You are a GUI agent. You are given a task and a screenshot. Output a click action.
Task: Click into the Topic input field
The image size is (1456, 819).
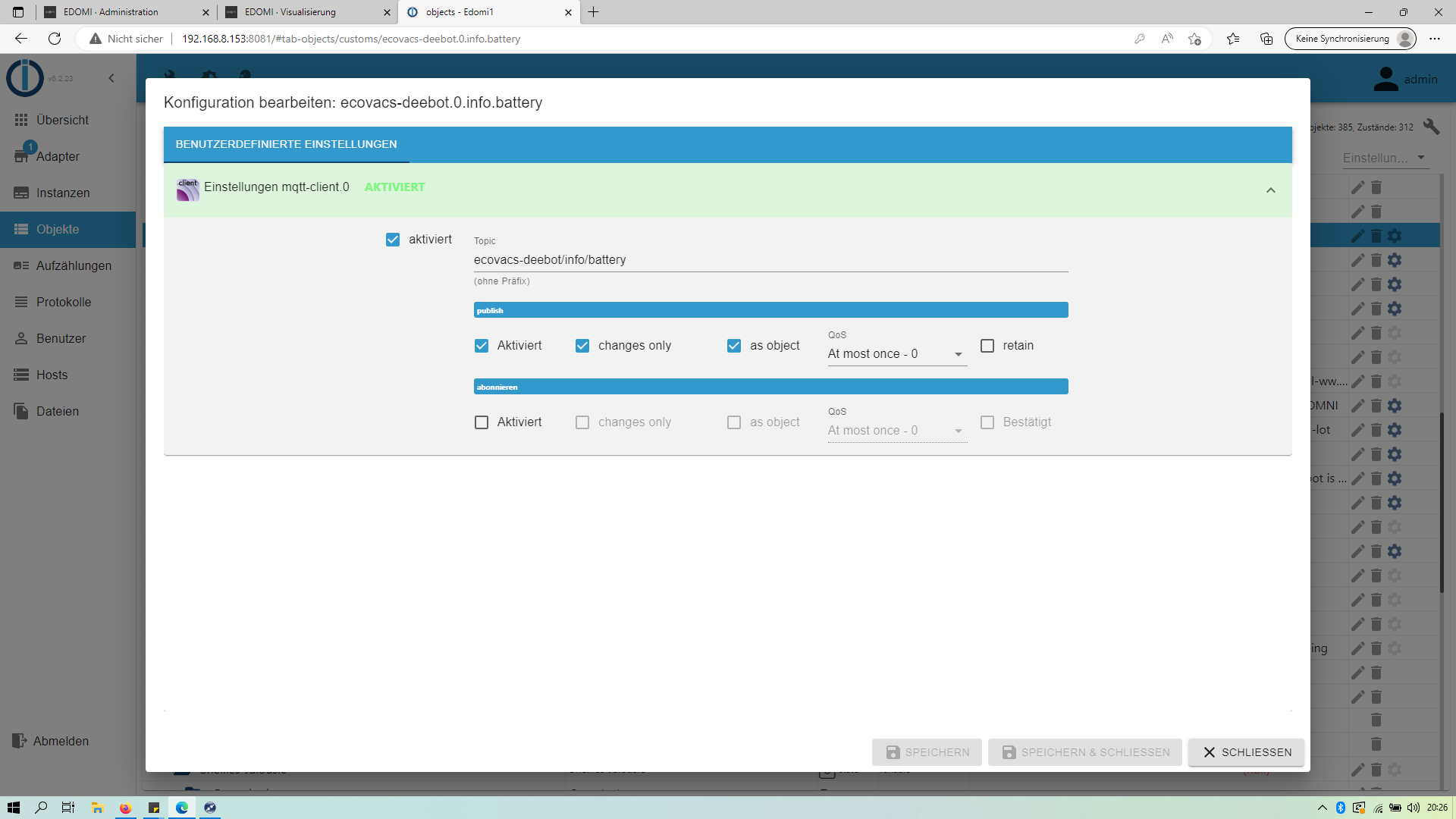coord(770,260)
